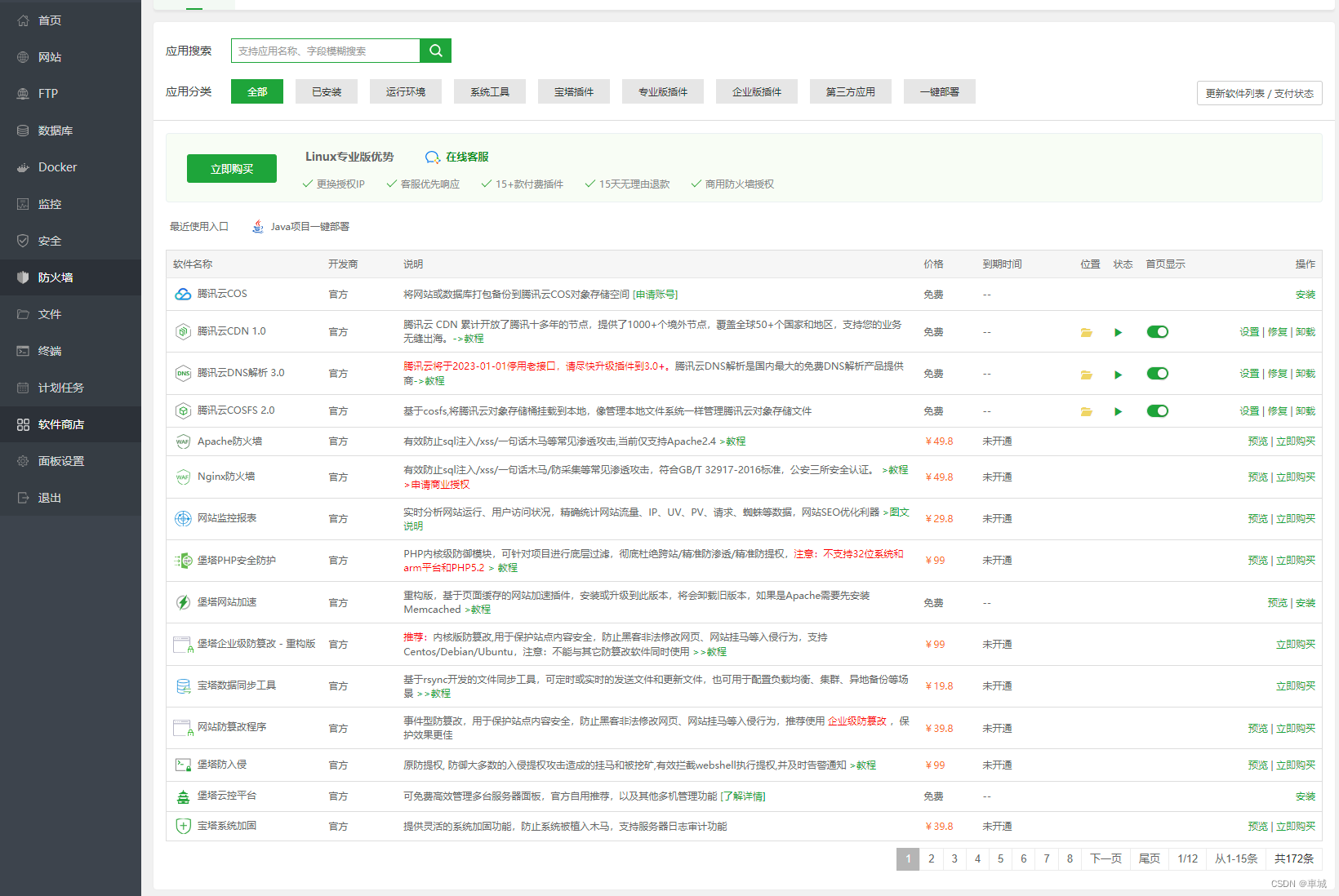Click the 价格 column header
1339x896 pixels.
[x=933, y=264]
